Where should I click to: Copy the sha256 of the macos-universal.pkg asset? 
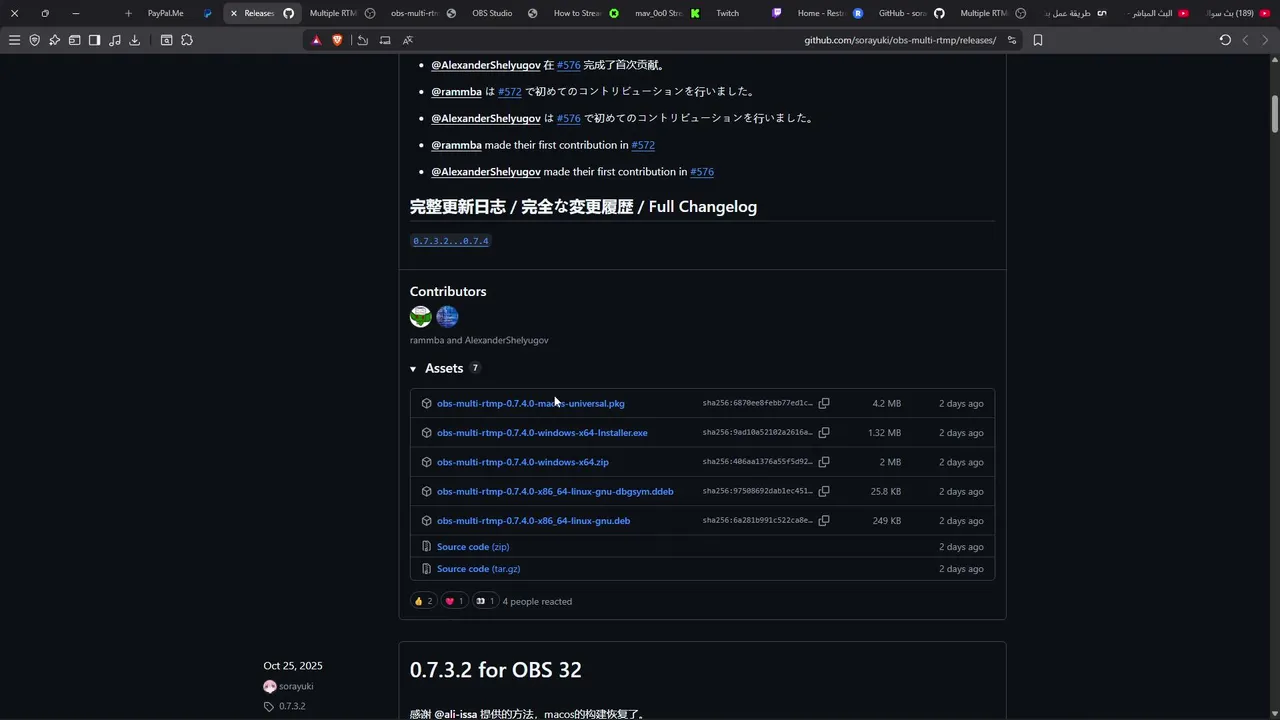click(824, 403)
